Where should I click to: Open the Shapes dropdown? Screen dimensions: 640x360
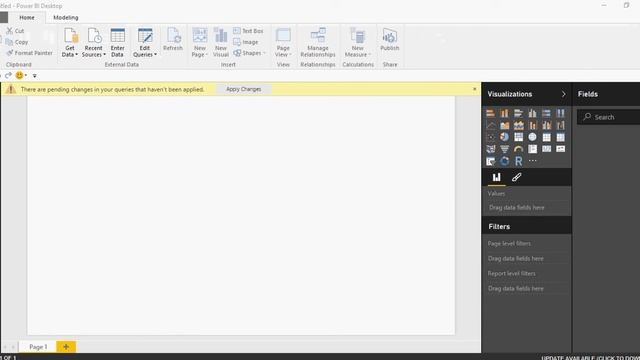249,53
